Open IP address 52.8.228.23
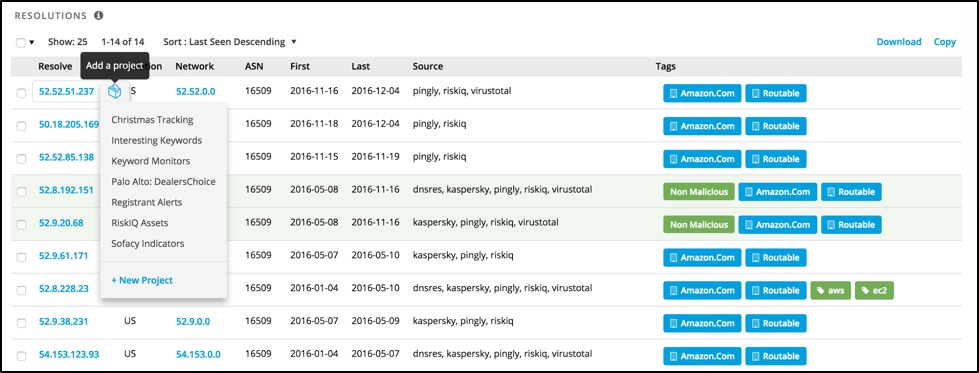Image resolution: width=979 pixels, height=373 pixels. 64,289
